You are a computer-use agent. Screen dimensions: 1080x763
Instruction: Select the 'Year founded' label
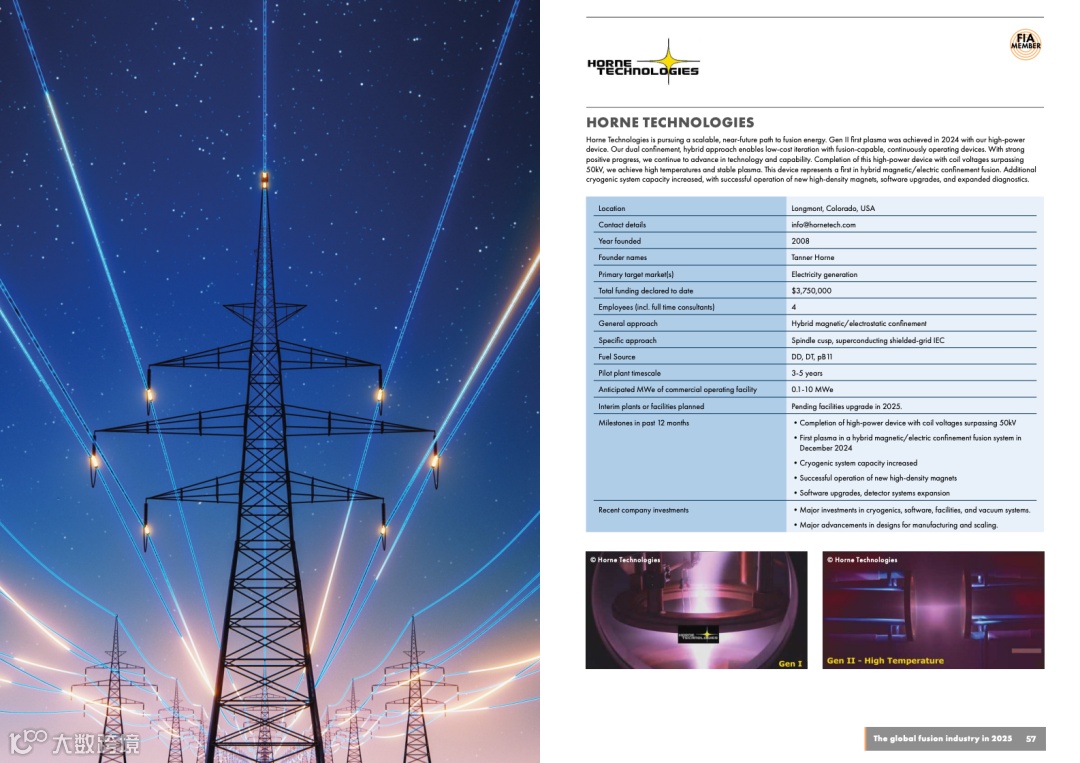(x=619, y=241)
